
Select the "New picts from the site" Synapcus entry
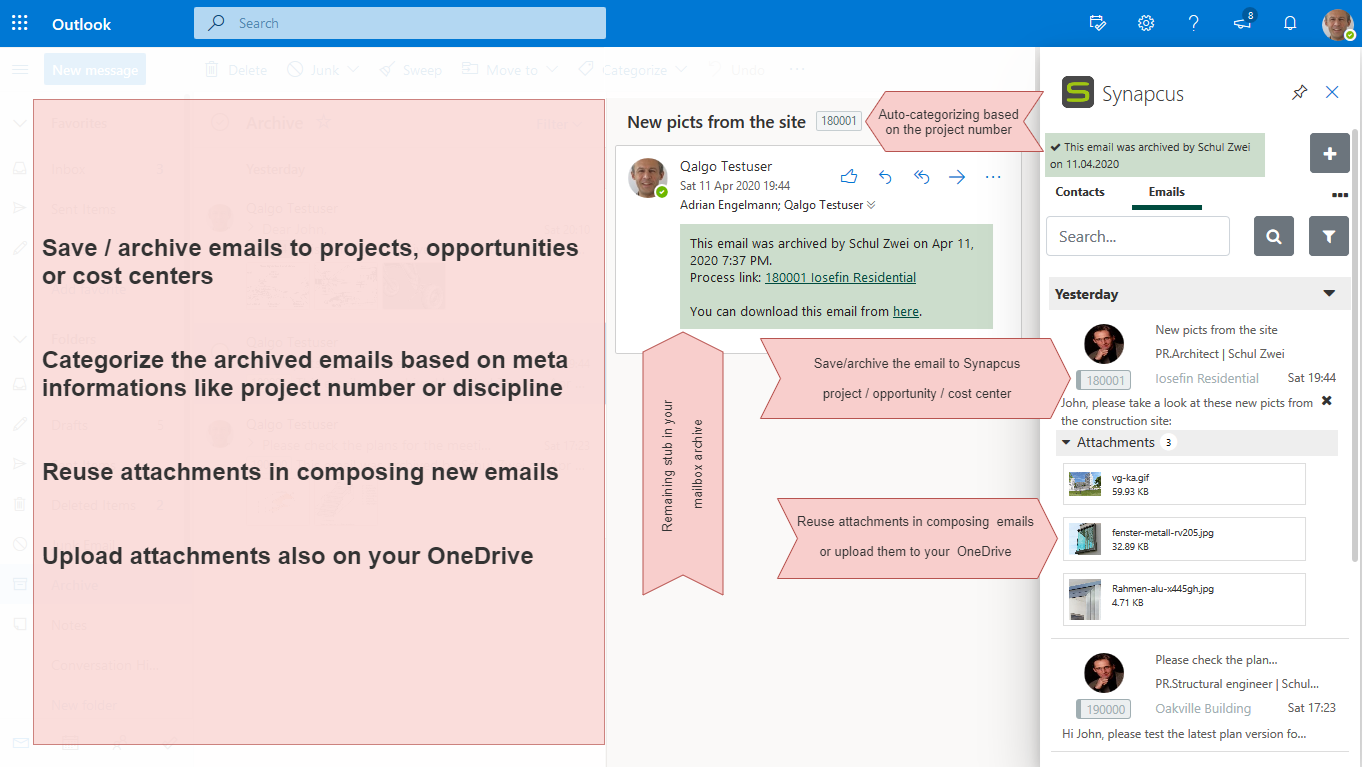pyautogui.click(x=1216, y=330)
